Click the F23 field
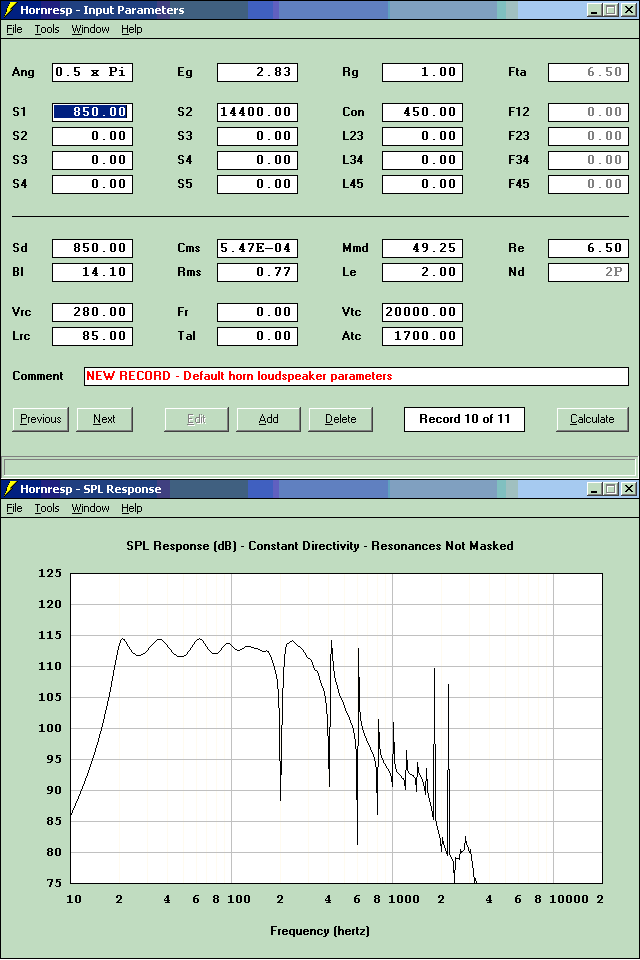The image size is (640, 960). click(x=588, y=136)
